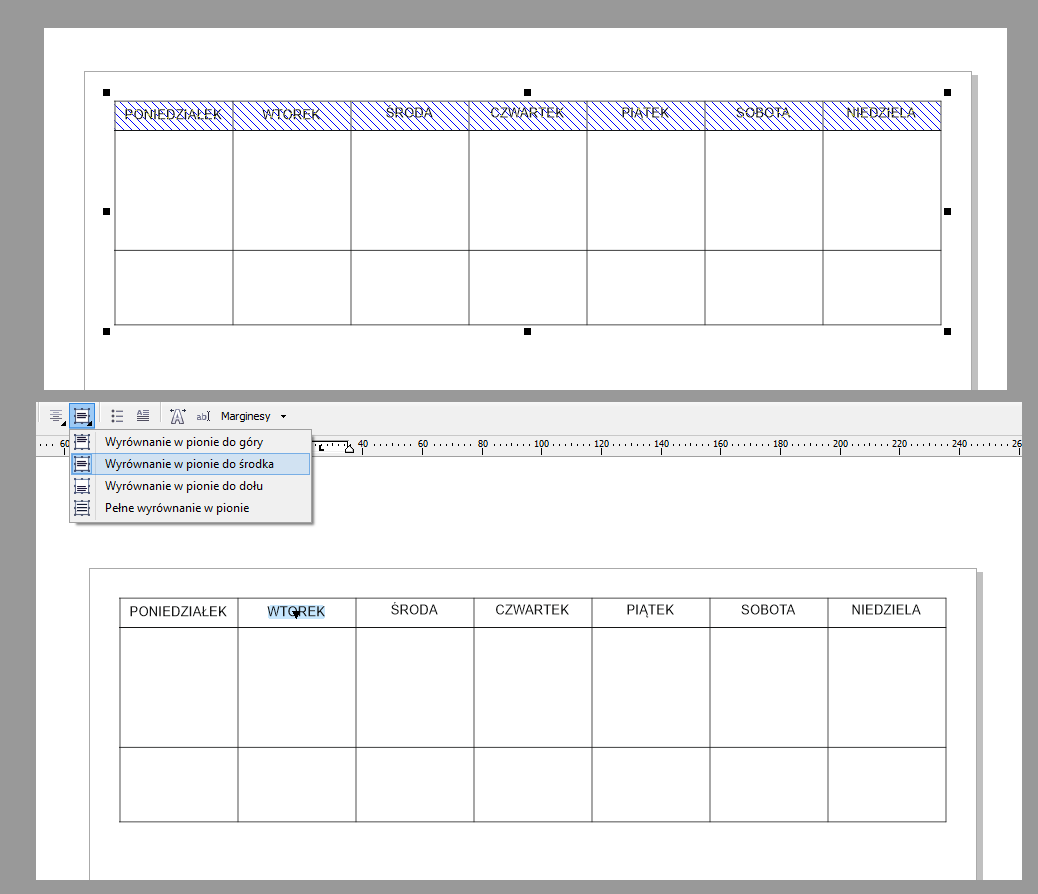Viewport: 1038px width, 894px height.
Task: Click CZWARTEK header in the hatched upper table
Action: point(527,114)
